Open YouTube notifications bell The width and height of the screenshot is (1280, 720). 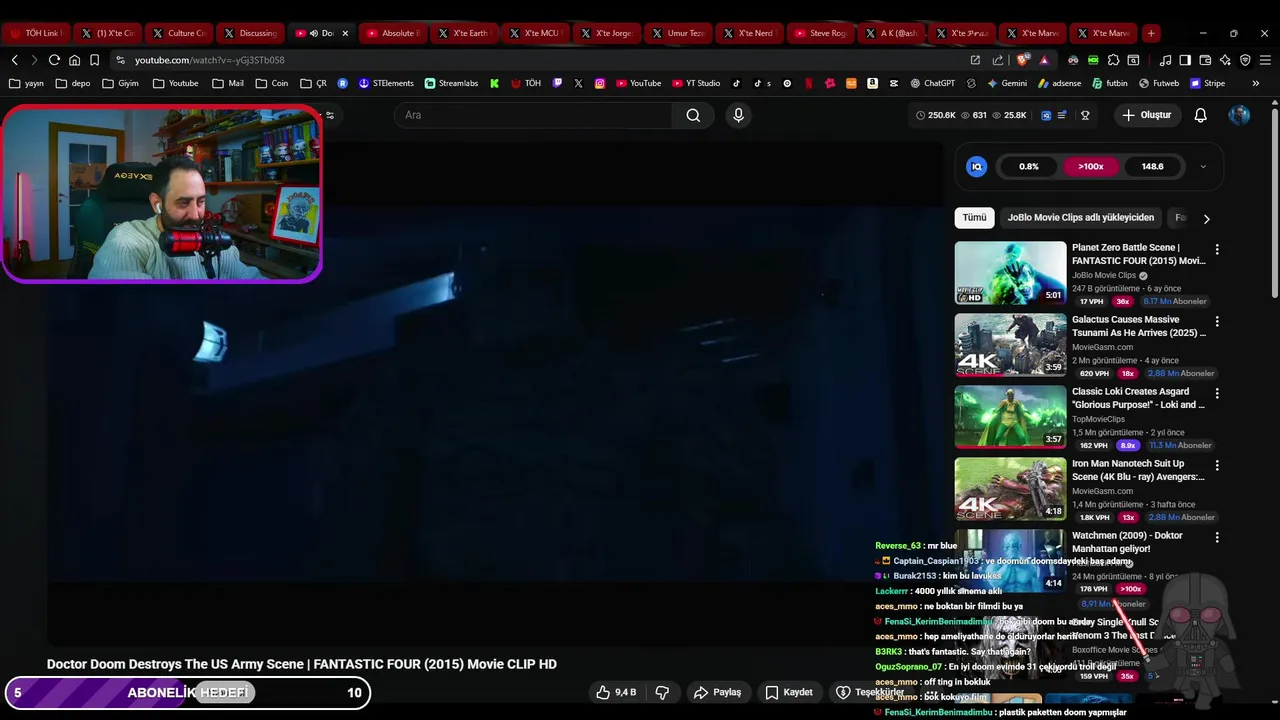pos(1200,115)
